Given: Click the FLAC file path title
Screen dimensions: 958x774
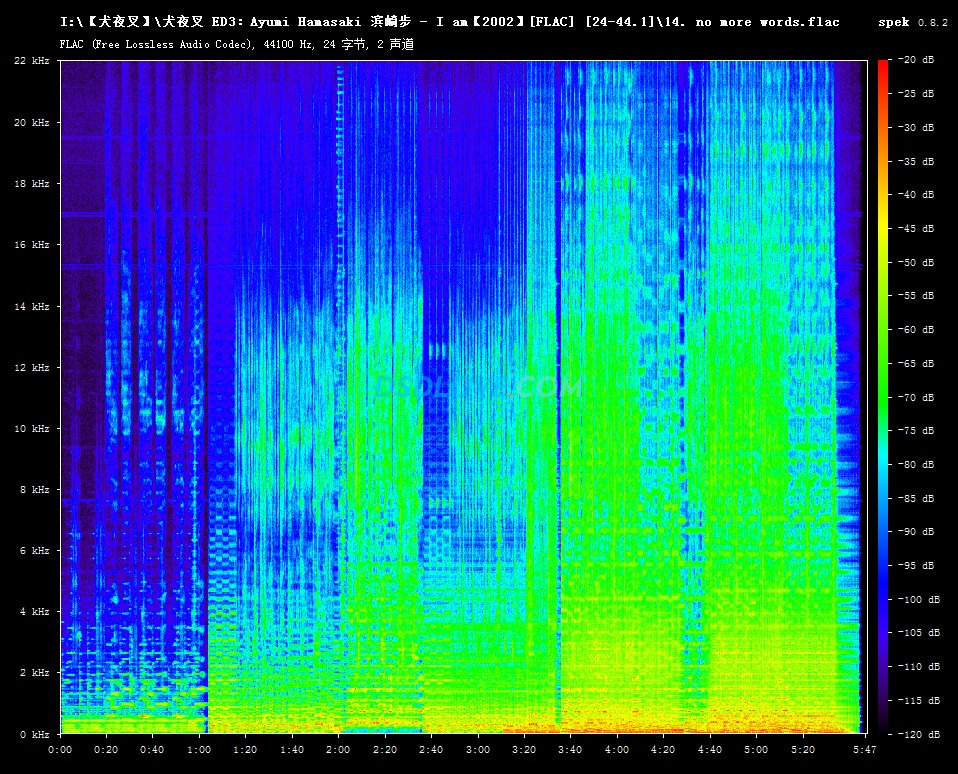Looking at the screenshot, I should [449, 22].
